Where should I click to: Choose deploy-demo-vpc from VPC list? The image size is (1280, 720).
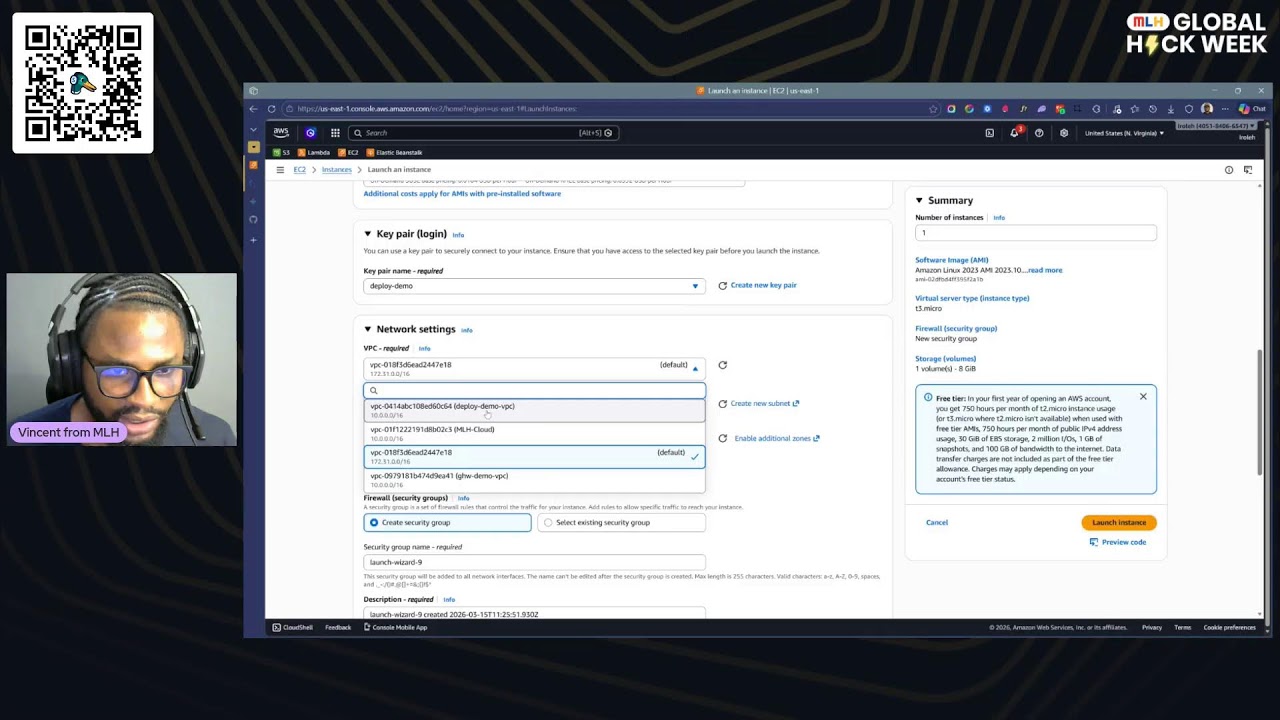tap(534, 410)
